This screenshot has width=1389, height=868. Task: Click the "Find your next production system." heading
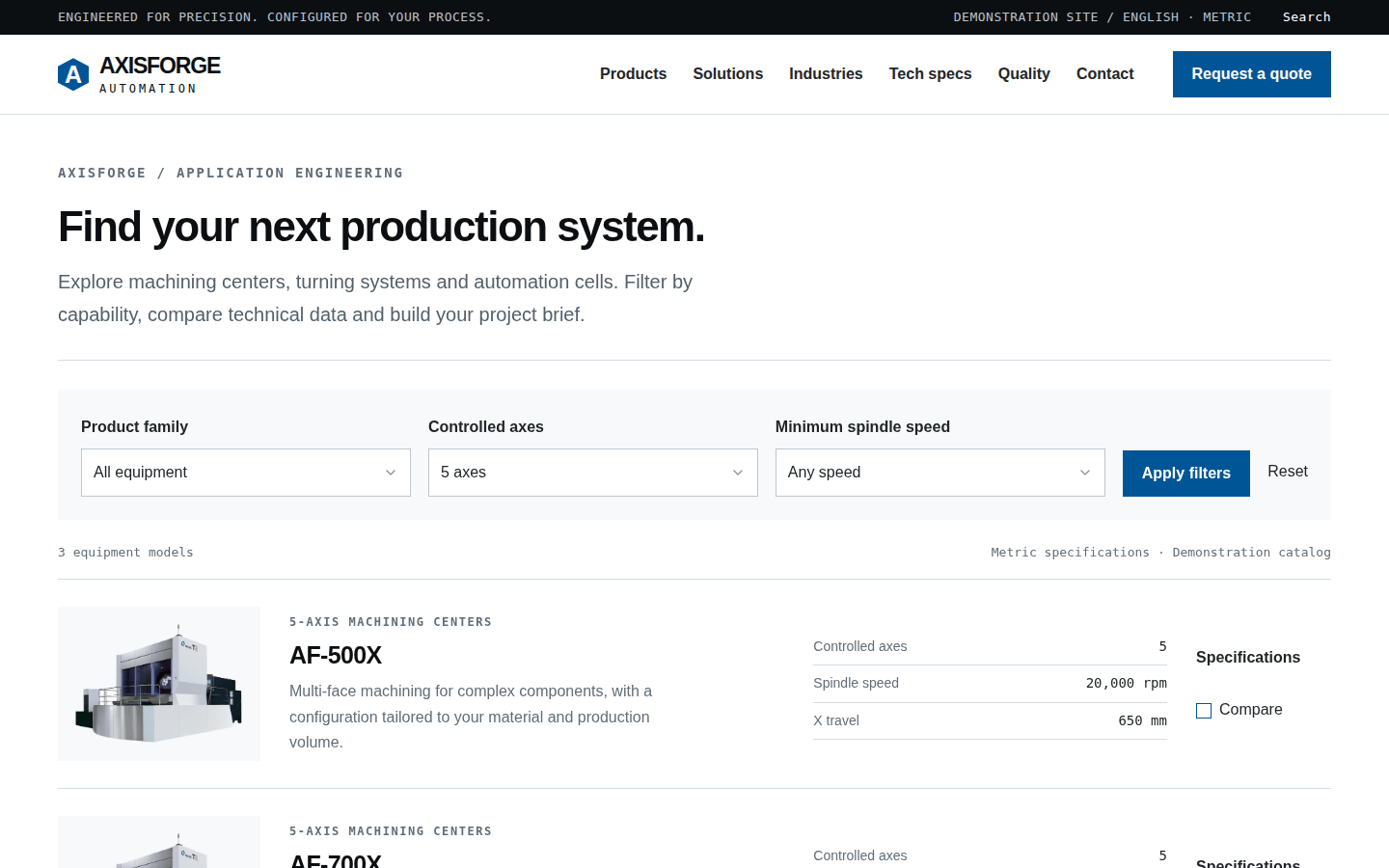[x=381, y=228]
